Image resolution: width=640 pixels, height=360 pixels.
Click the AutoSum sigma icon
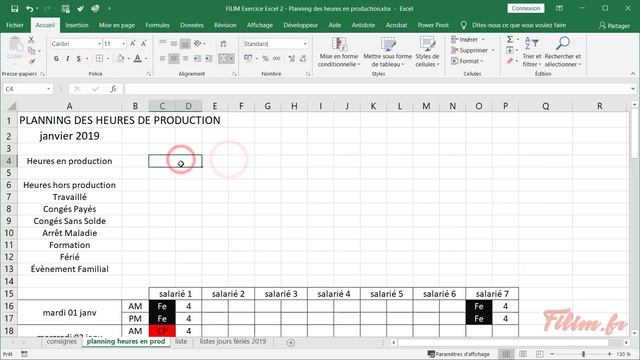510,40
